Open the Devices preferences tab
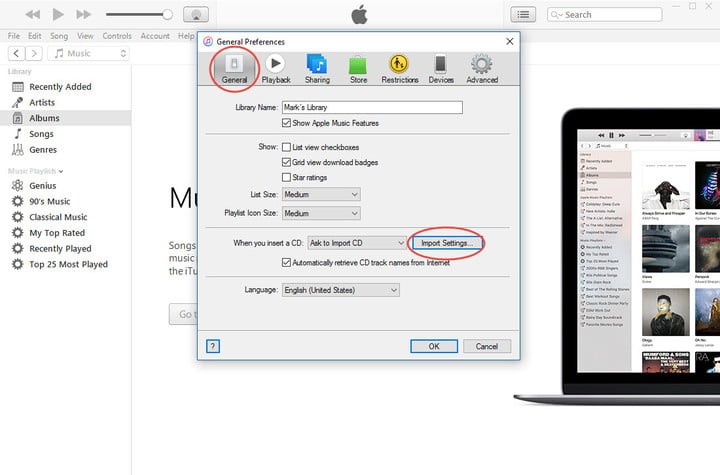The height and width of the screenshot is (475, 720). [441, 69]
